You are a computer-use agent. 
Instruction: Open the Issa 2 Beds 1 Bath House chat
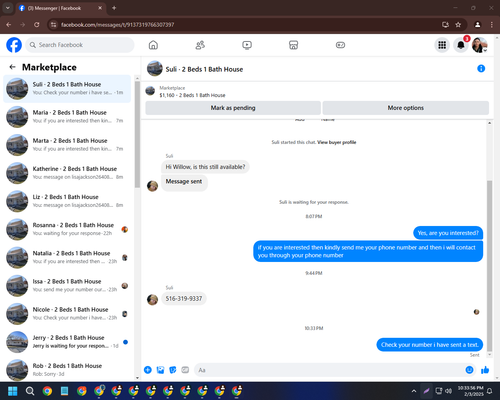tap(67, 286)
